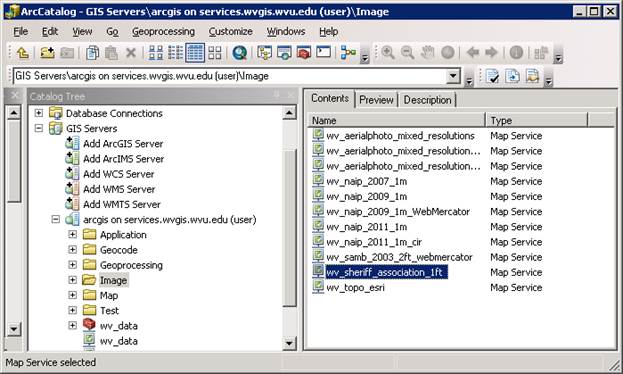
Task: Select the Zoom Out tool
Action: pyautogui.click(x=407, y=52)
